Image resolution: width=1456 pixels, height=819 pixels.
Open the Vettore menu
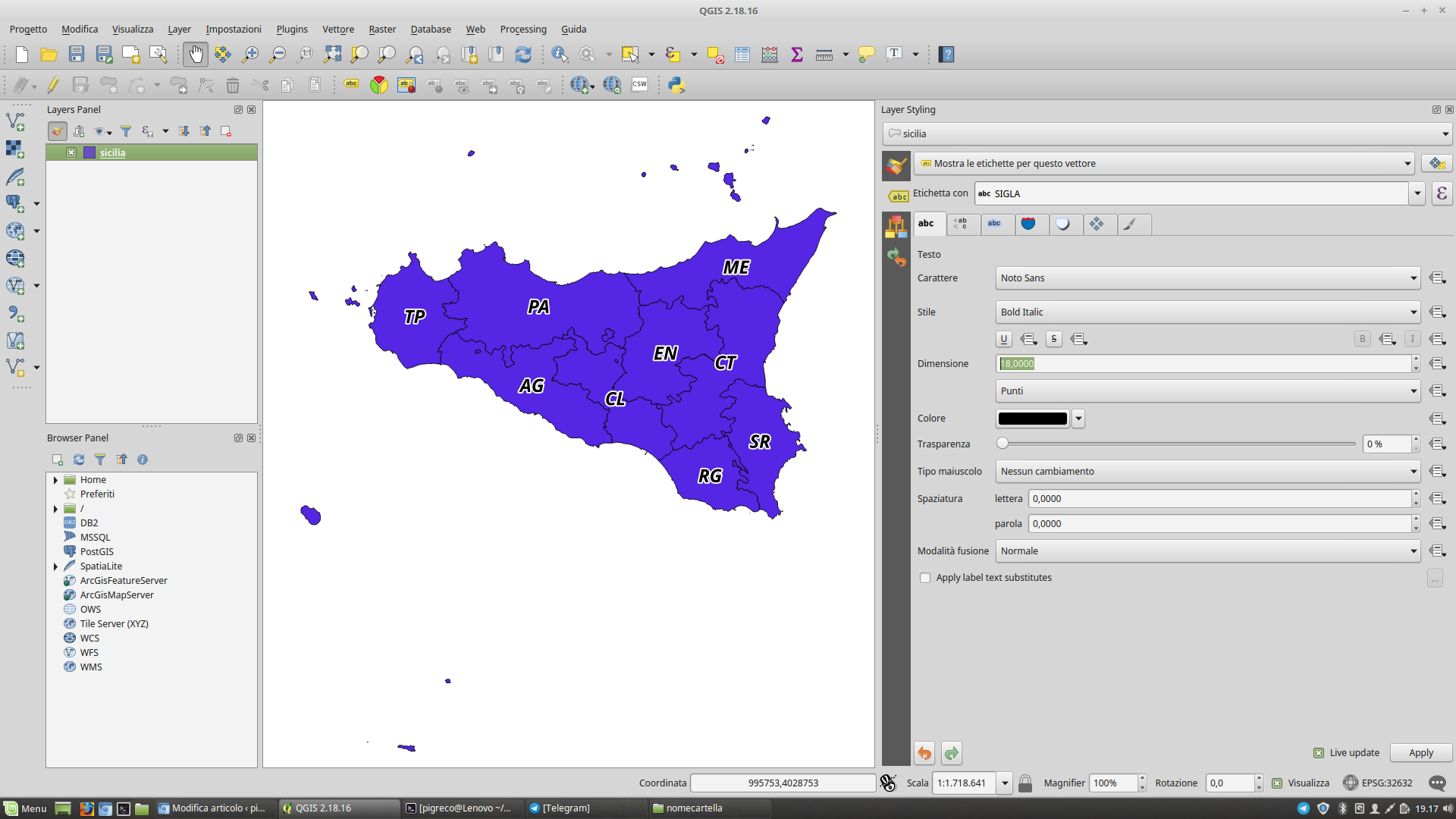(x=338, y=29)
